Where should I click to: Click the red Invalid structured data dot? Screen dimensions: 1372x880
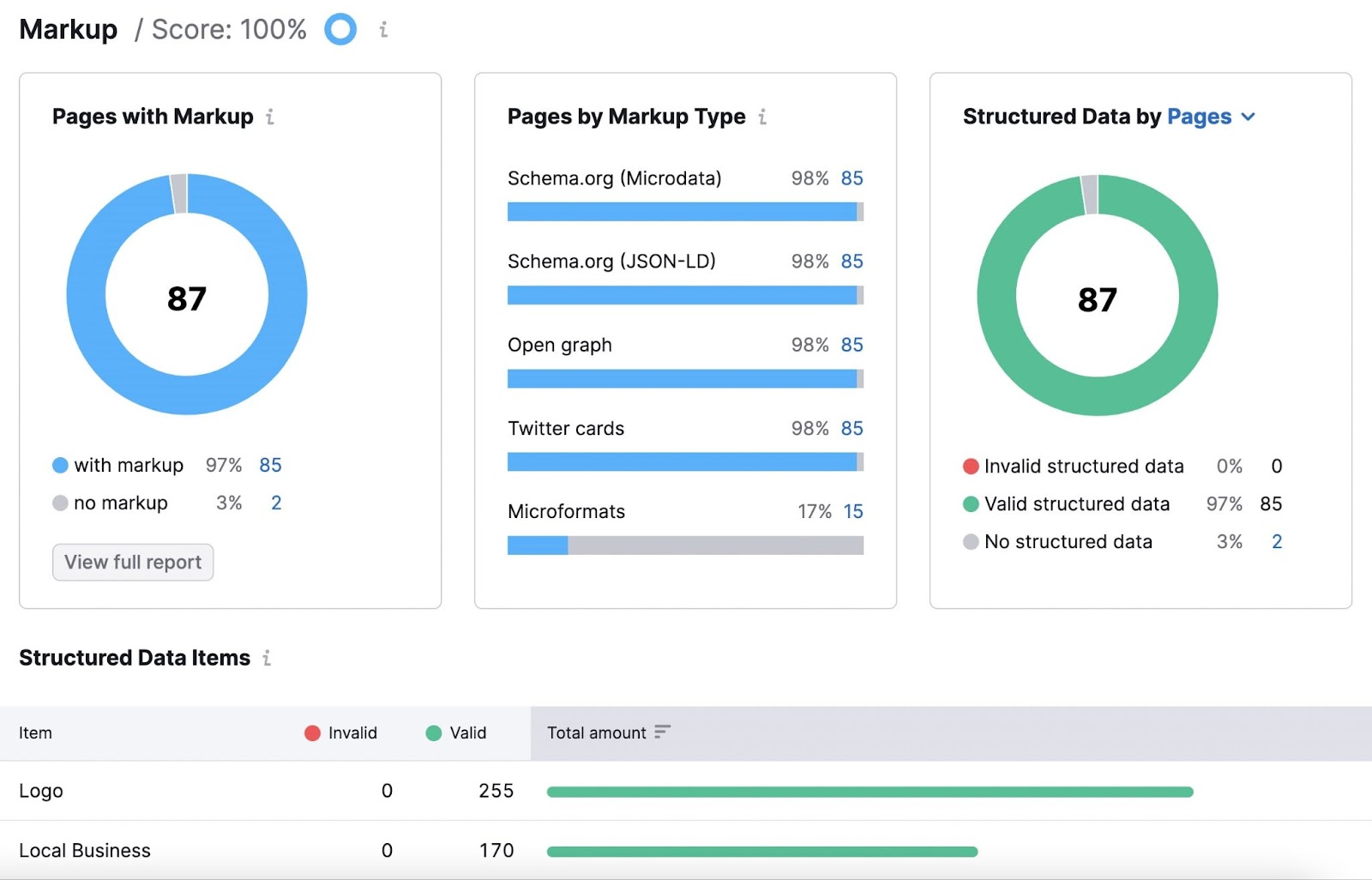pos(971,467)
